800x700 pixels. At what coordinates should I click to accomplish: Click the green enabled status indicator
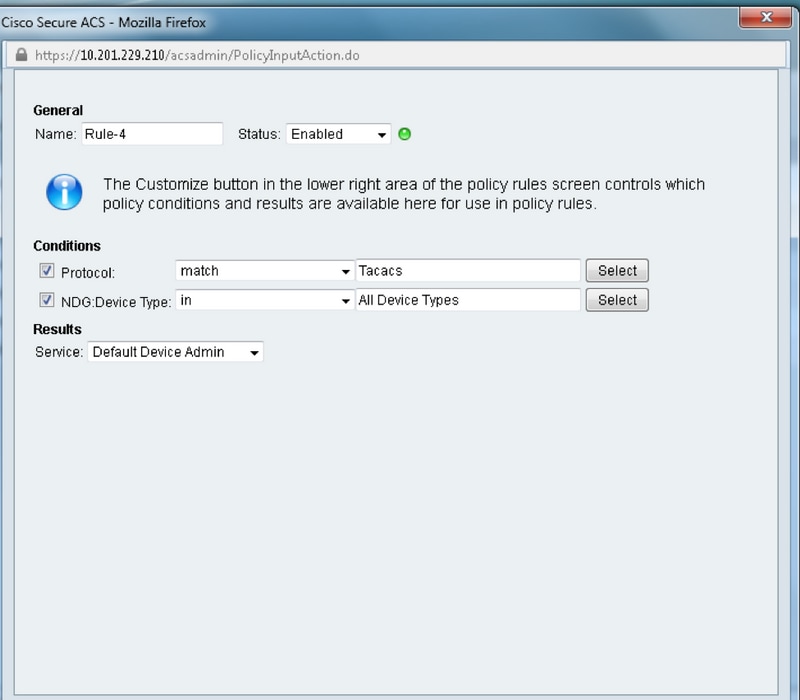(405, 134)
